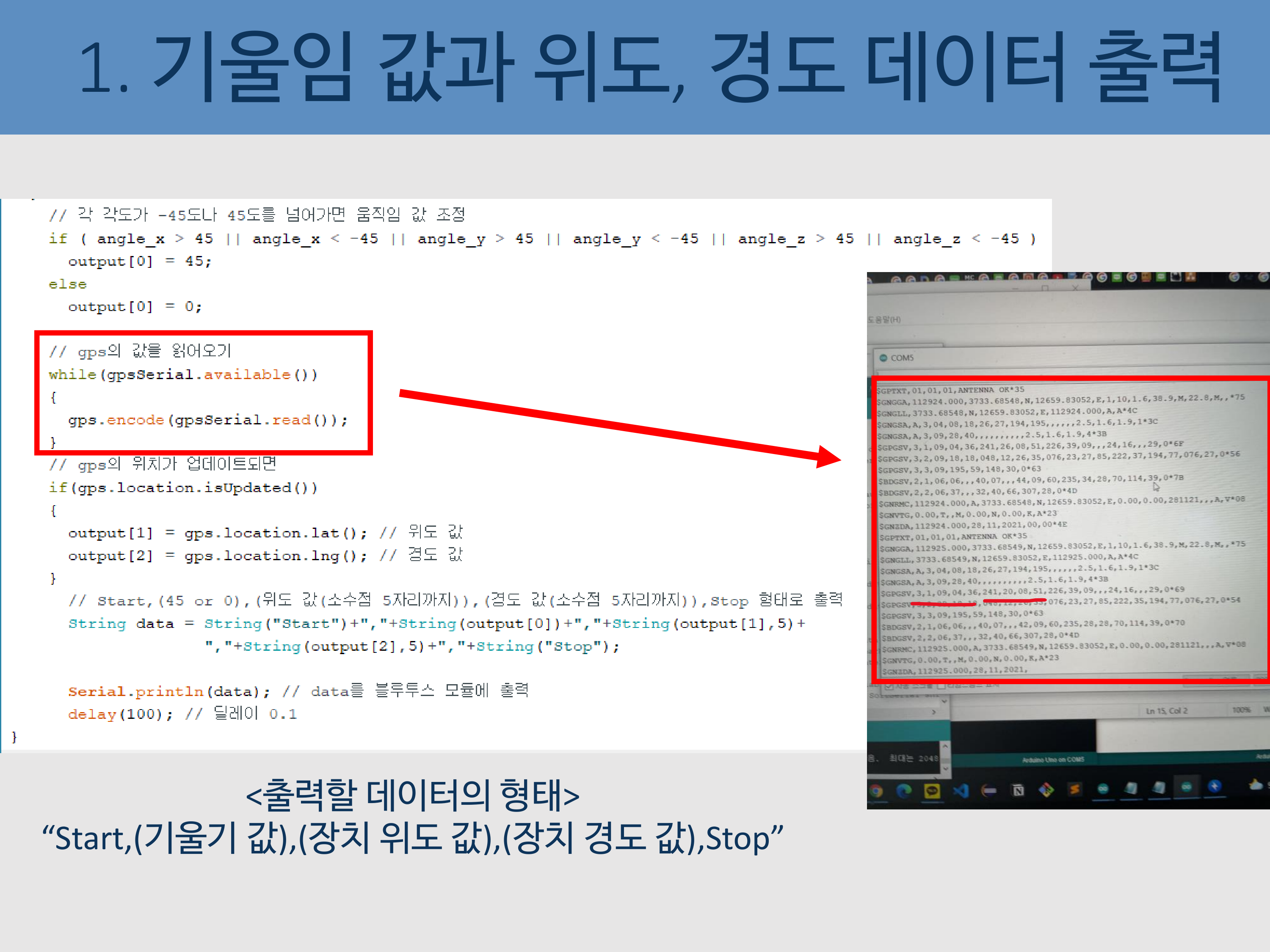Click 'Arduino Uno on COM5' status bar text

[1053, 760]
